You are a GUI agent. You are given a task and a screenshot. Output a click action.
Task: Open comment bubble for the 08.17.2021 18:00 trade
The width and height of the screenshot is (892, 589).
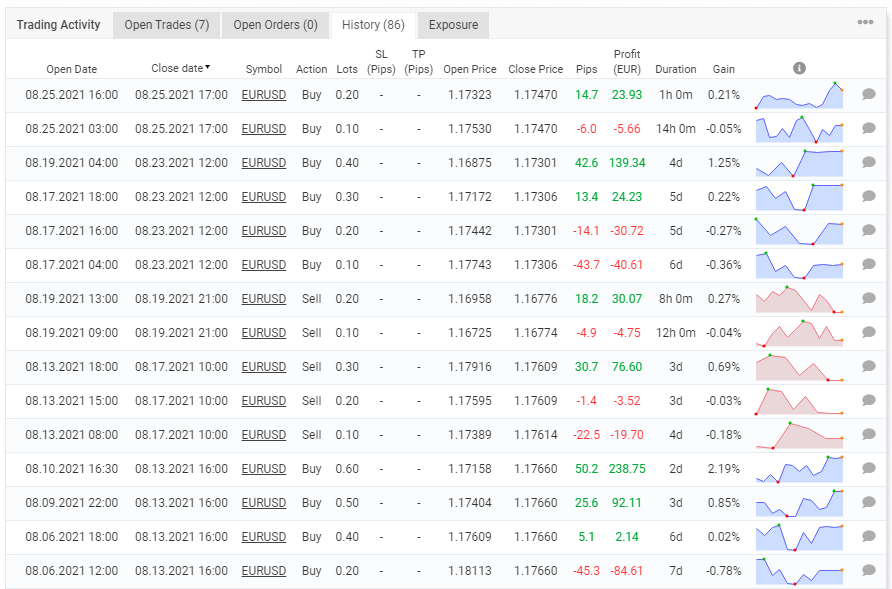[x=868, y=197]
